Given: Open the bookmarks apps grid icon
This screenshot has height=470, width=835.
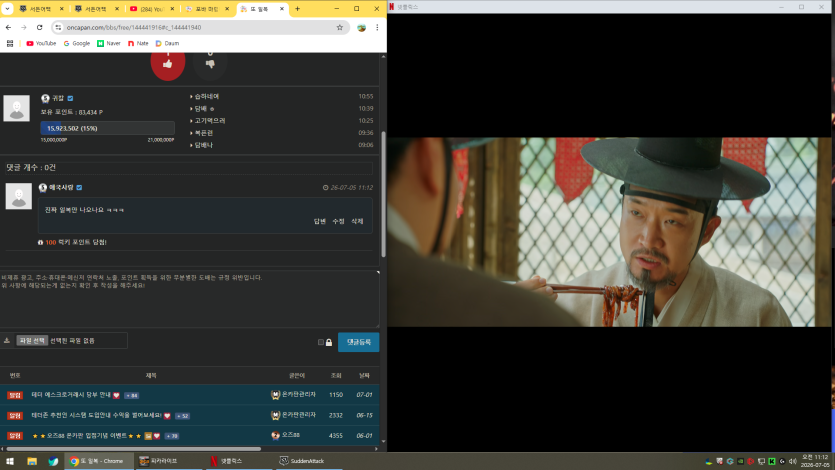Looking at the screenshot, I should point(10,44).
